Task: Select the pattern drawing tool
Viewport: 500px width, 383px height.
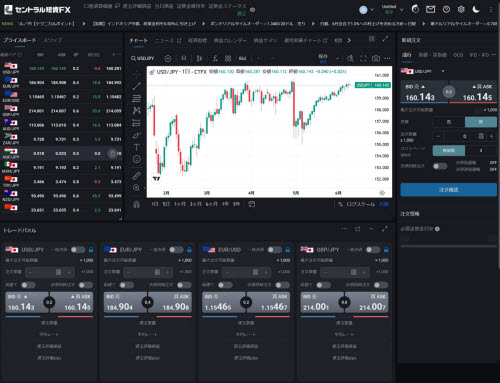Action: (x=136, y=110)
